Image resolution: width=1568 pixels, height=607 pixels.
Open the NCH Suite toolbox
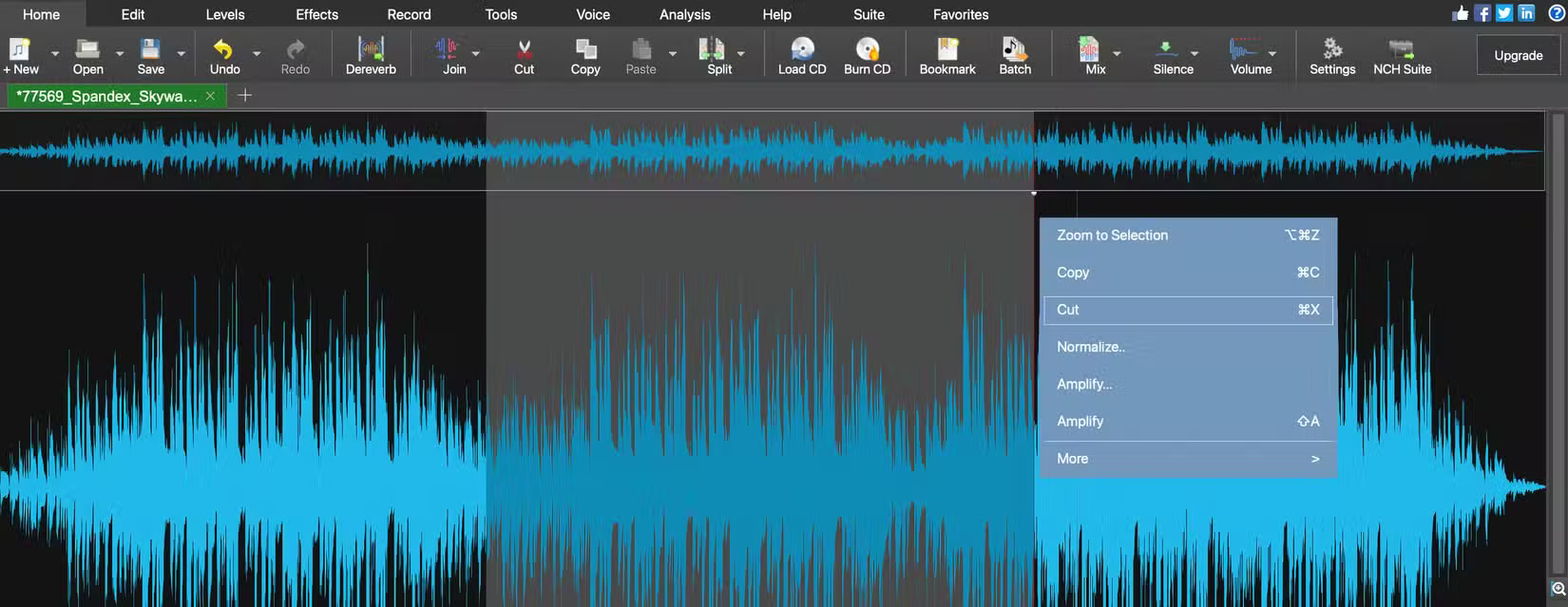(1402, 49)
